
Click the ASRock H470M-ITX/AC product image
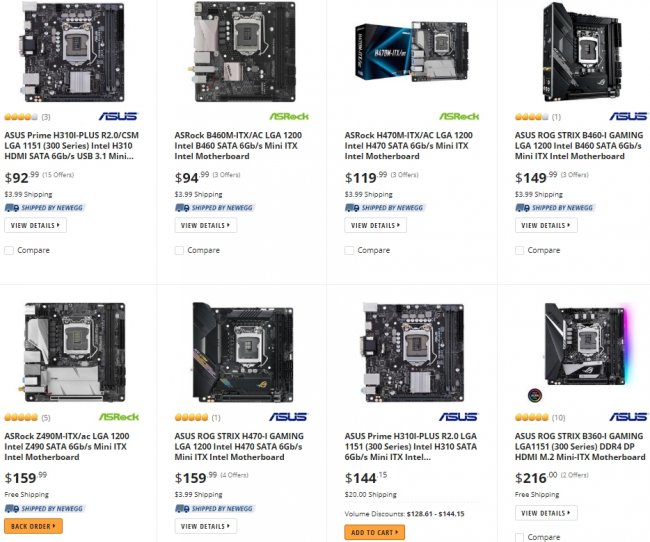tap(412, 52)
